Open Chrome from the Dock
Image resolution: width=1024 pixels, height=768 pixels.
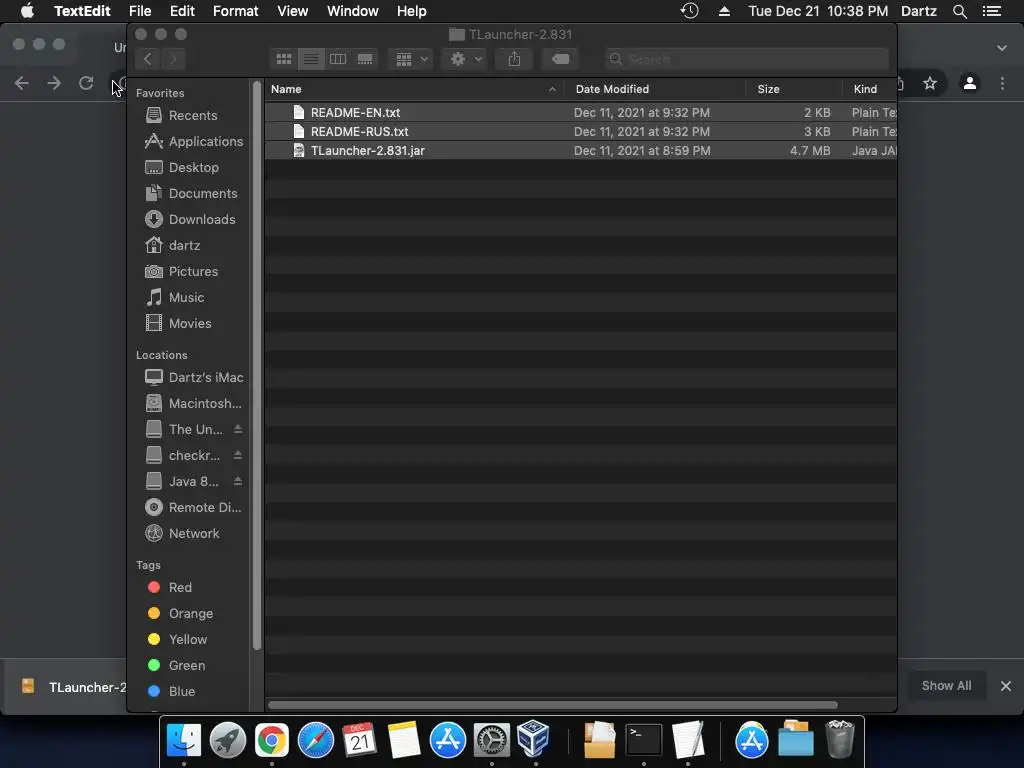pos(272,741)
